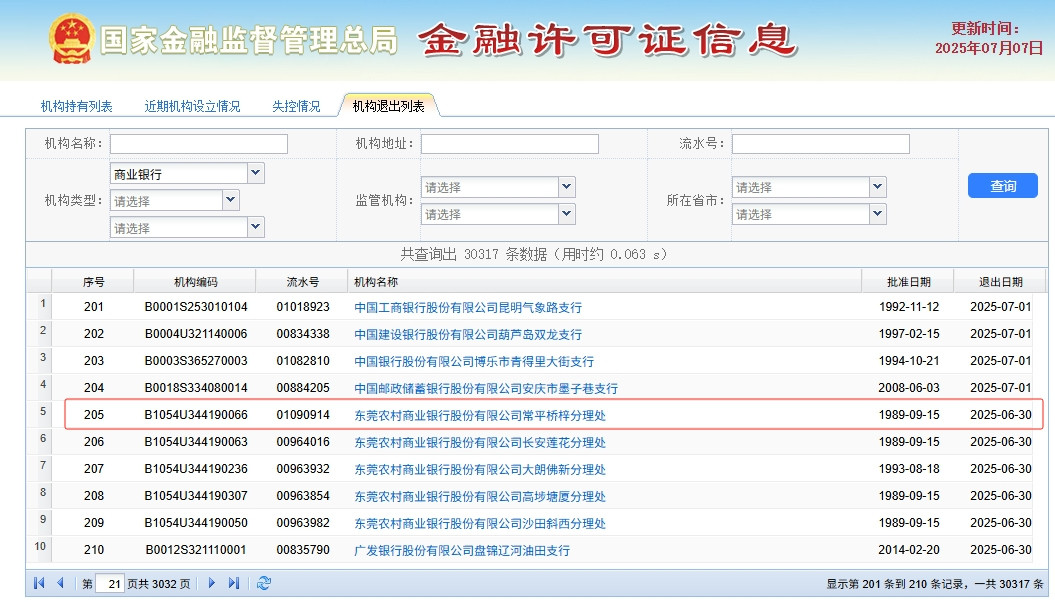The height and width of the screenshot is (602, 1055).
Task: Open 中国工商银行昆明气象路支行 link
Action: tap(468, 307)
